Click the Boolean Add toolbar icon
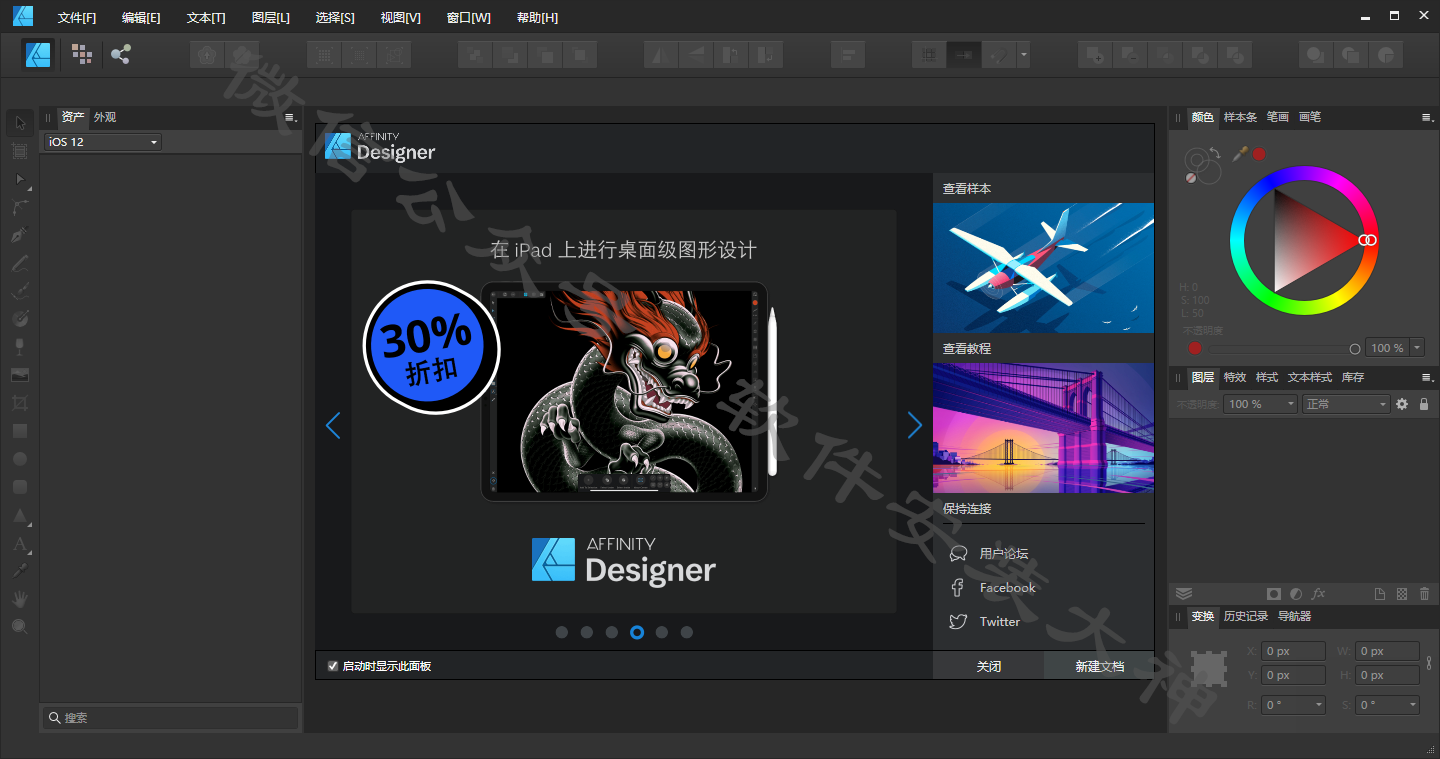 pyautogui.click(x=1096, y=55)
